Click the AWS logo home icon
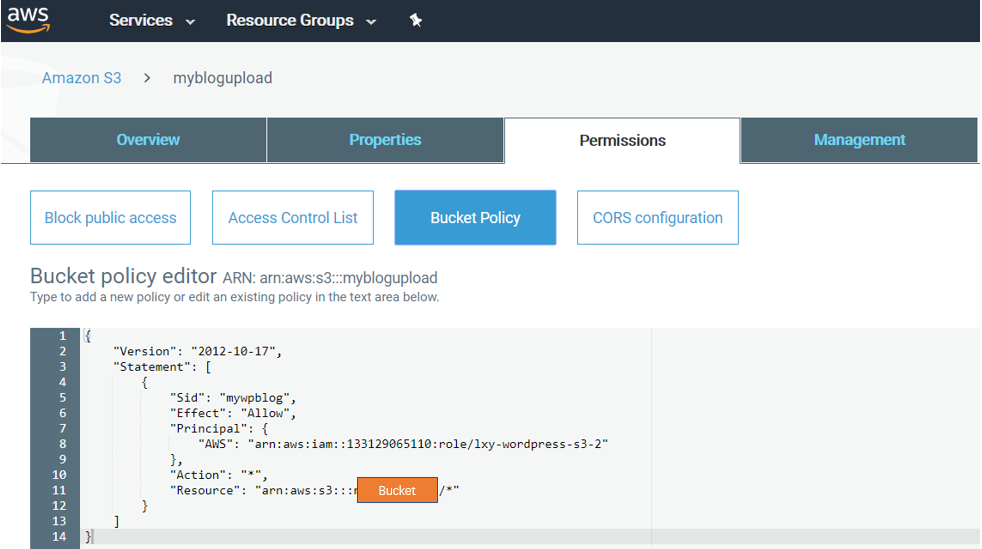This screenshot has width=982, height=549. tap(28, 19)
